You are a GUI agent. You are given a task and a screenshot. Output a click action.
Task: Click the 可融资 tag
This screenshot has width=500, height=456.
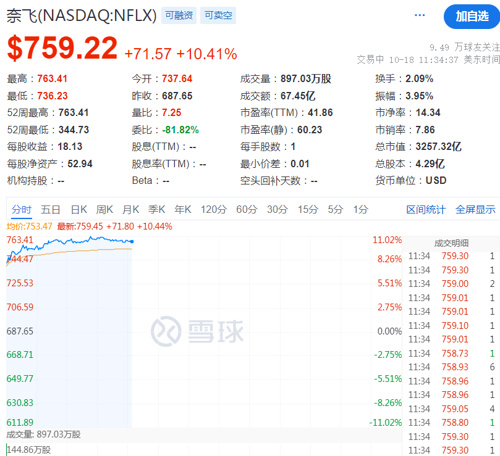coord(179,15)
